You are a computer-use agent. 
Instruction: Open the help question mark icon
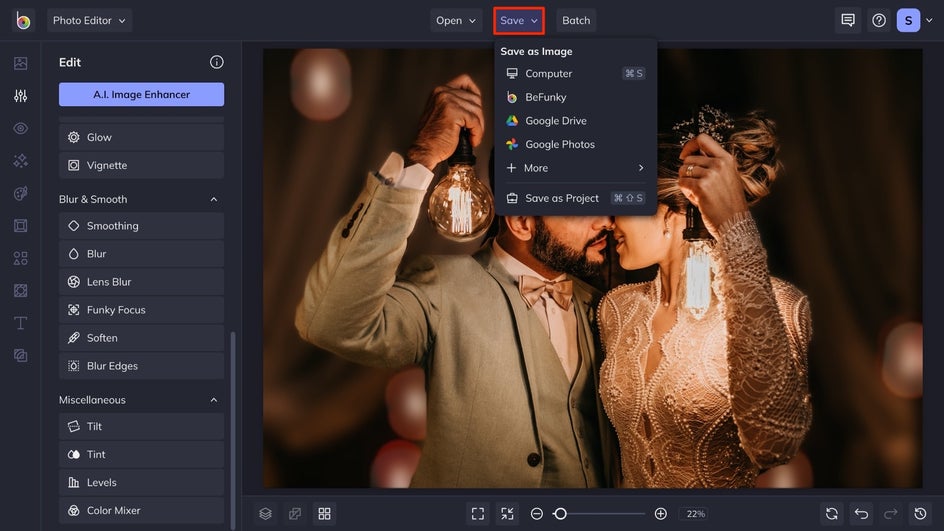tap(878, 20)
